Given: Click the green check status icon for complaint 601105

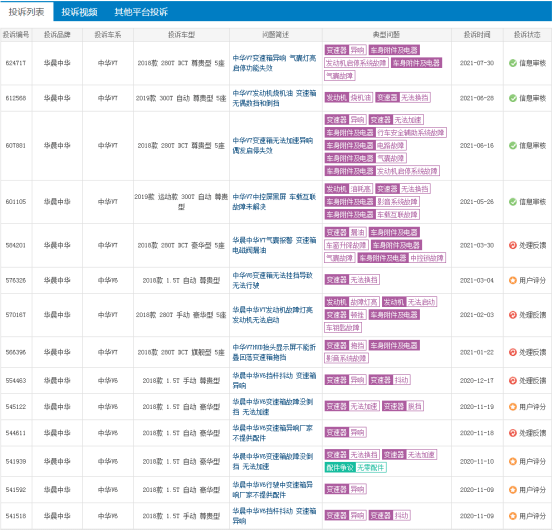Looking at the screenshot, I should [513, 201].
